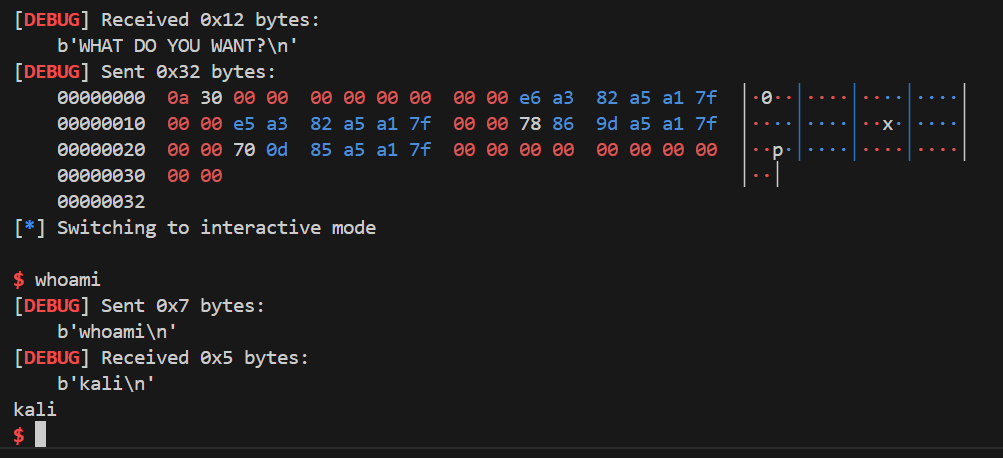The height and width of the screenshot is (458, 1003).
Task: Click the 'kali' output line
Action: [x=35, y=409]
